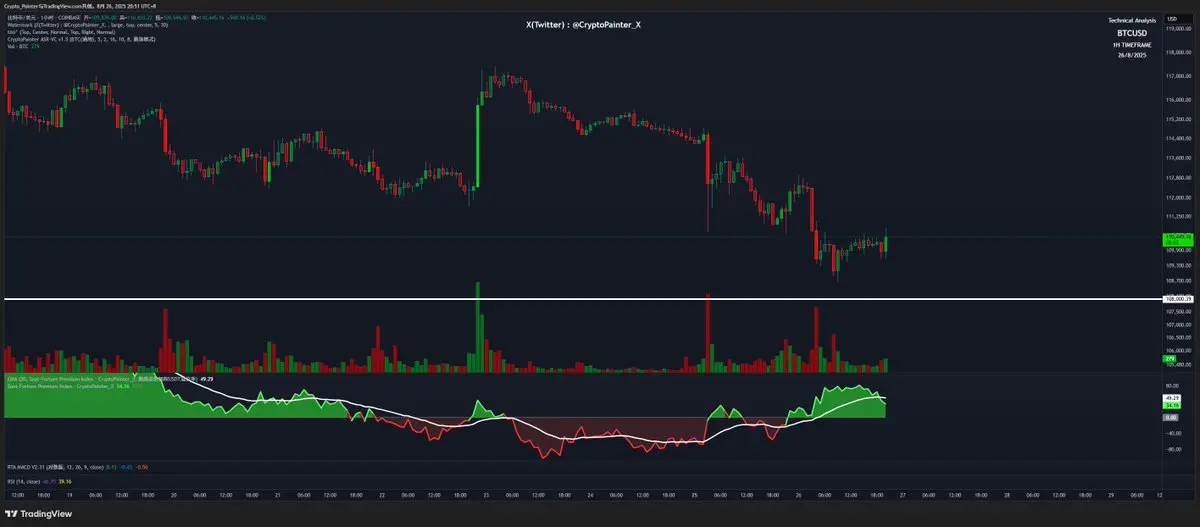Click the TradingView logo
The width and height of the screenshot is (1200, 527).
38,514
